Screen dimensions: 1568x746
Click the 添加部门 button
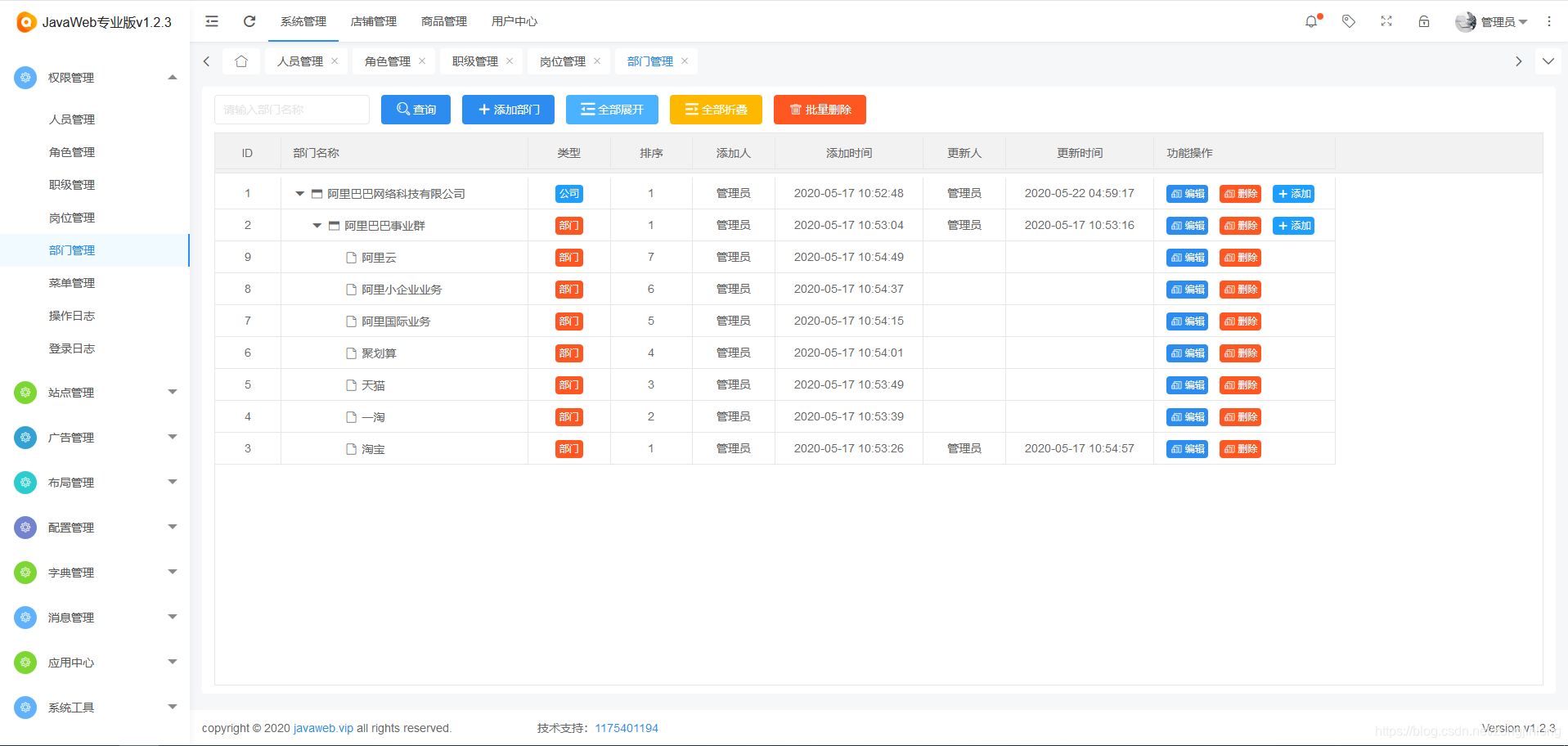(x=508, y=110)
